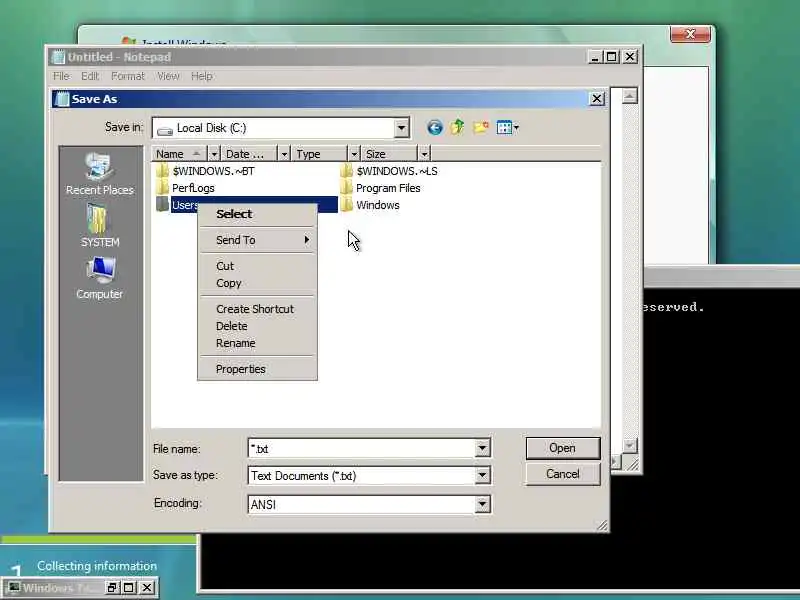
Task: Restore the minimized Windows taskbar window
Action: [x=112, y=587]
